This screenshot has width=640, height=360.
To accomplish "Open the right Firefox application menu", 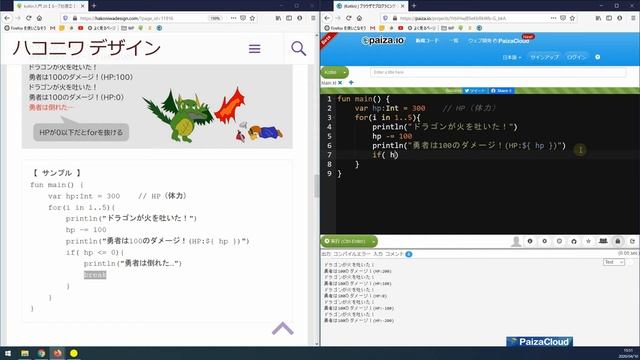I will [633, 18].
